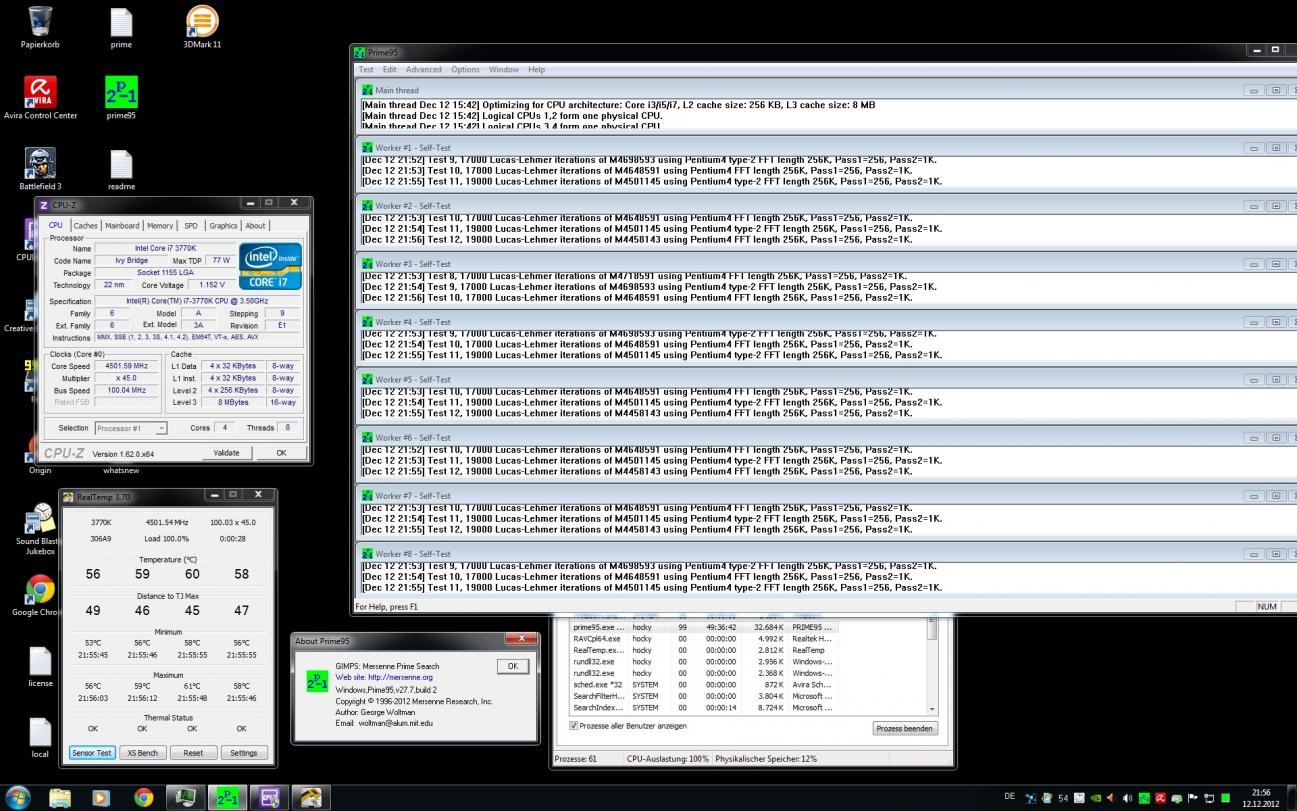Switch to the Mainboard tab in CPU-Z
The image size is (1297, 811).
click(122, 225)
